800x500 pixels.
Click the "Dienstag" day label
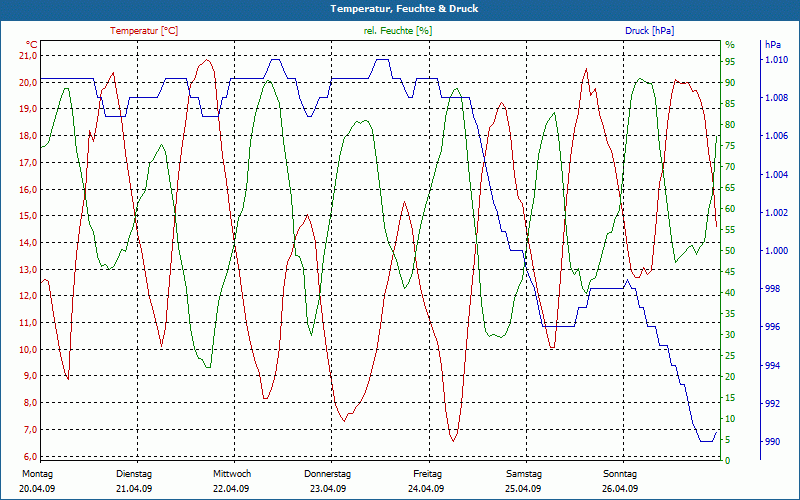[x=134, y=474]
